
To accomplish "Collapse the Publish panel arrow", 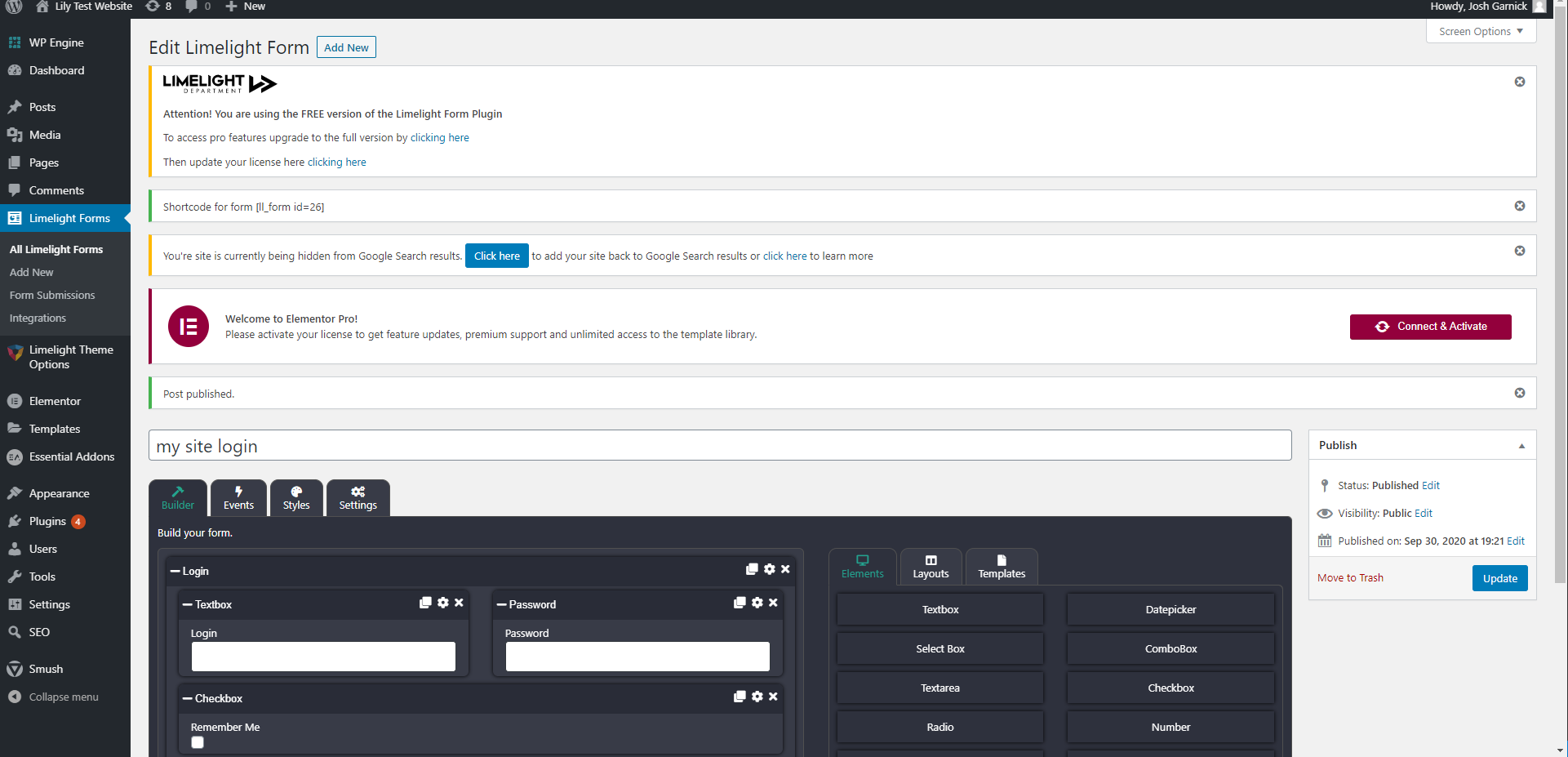I will pos(1521,446).
